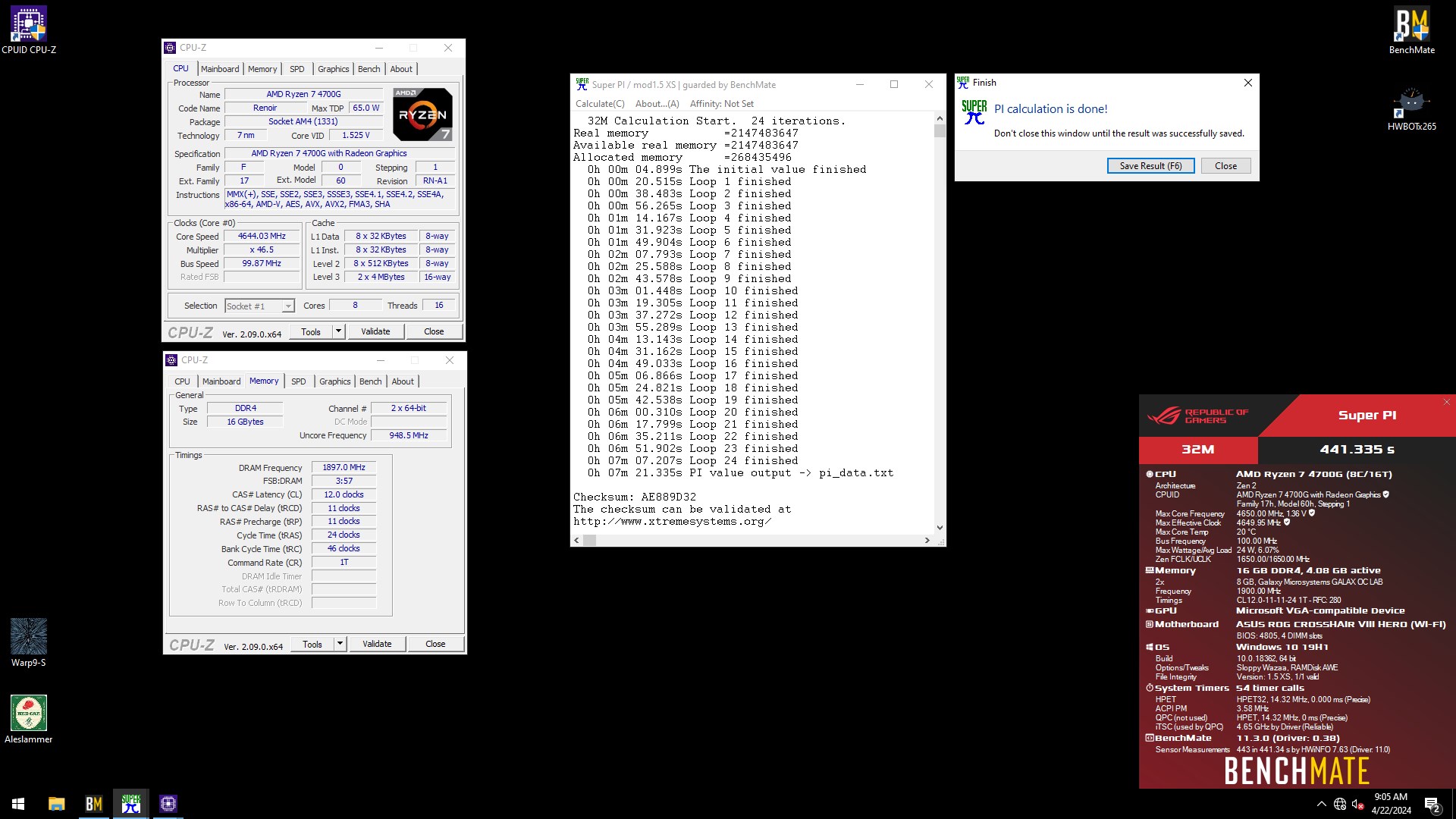Click the DRAM Frequency value 1897.0 MHz
This screenshot has height=819, width=1456.
point(344,468)
